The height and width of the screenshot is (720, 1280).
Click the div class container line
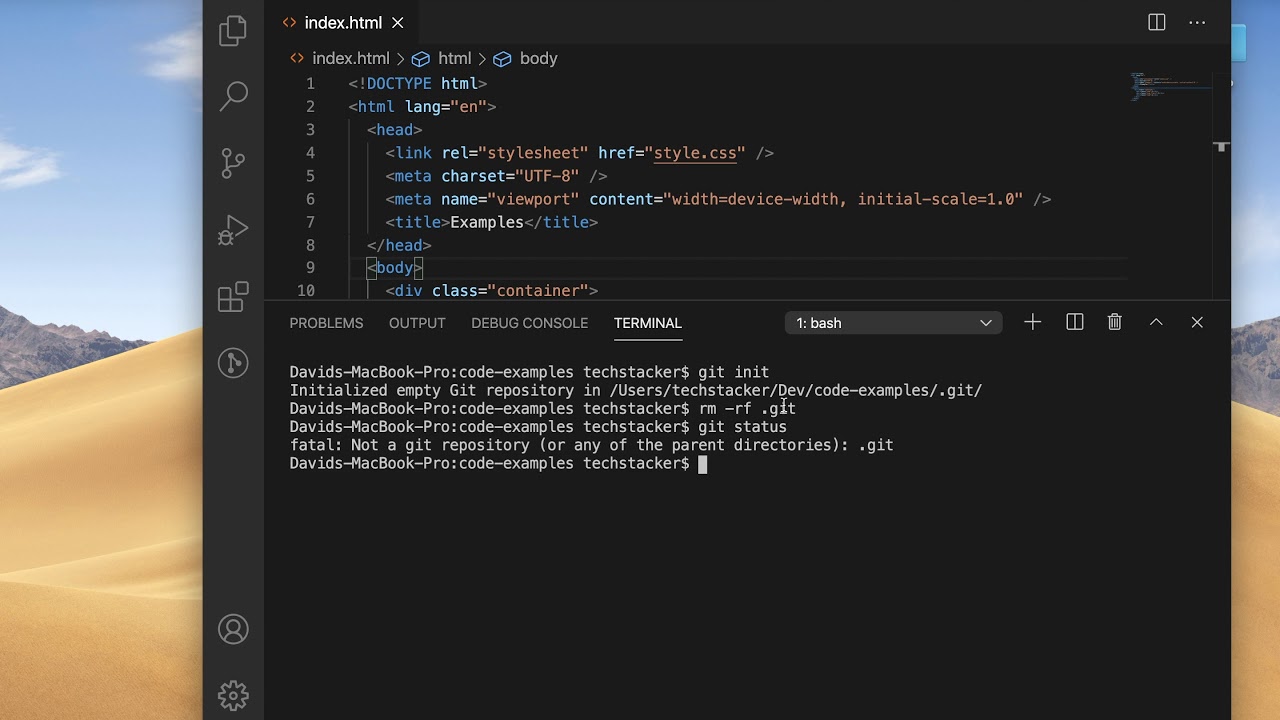(x=492, y=291)
